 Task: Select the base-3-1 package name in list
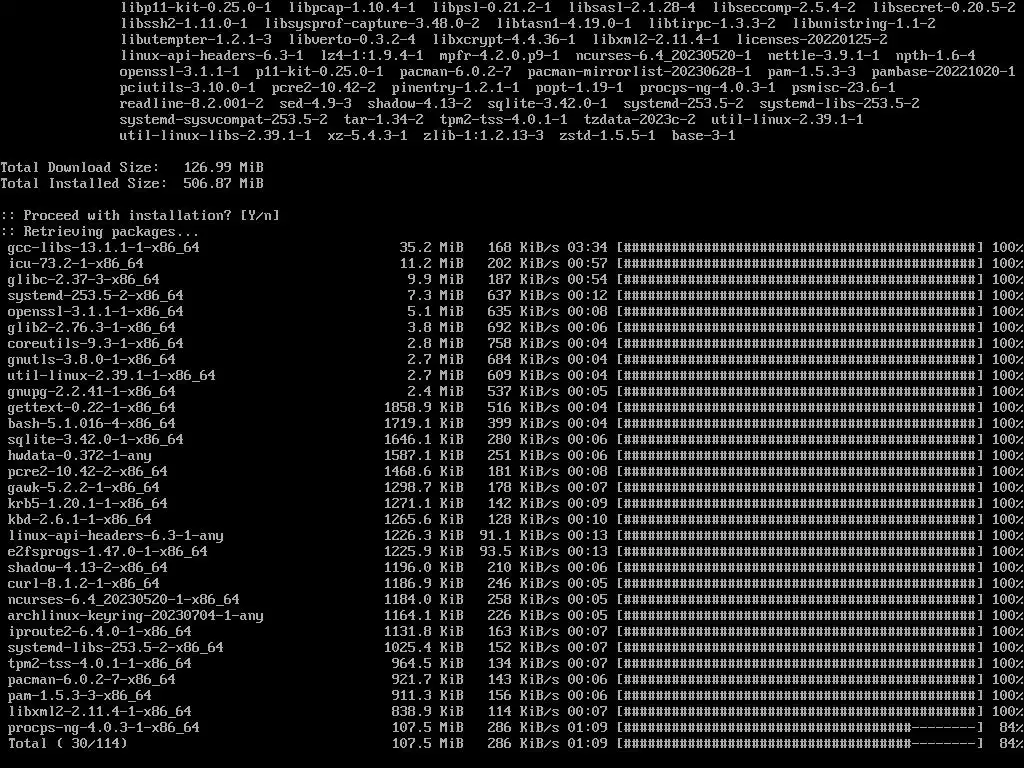pos(703,136)
